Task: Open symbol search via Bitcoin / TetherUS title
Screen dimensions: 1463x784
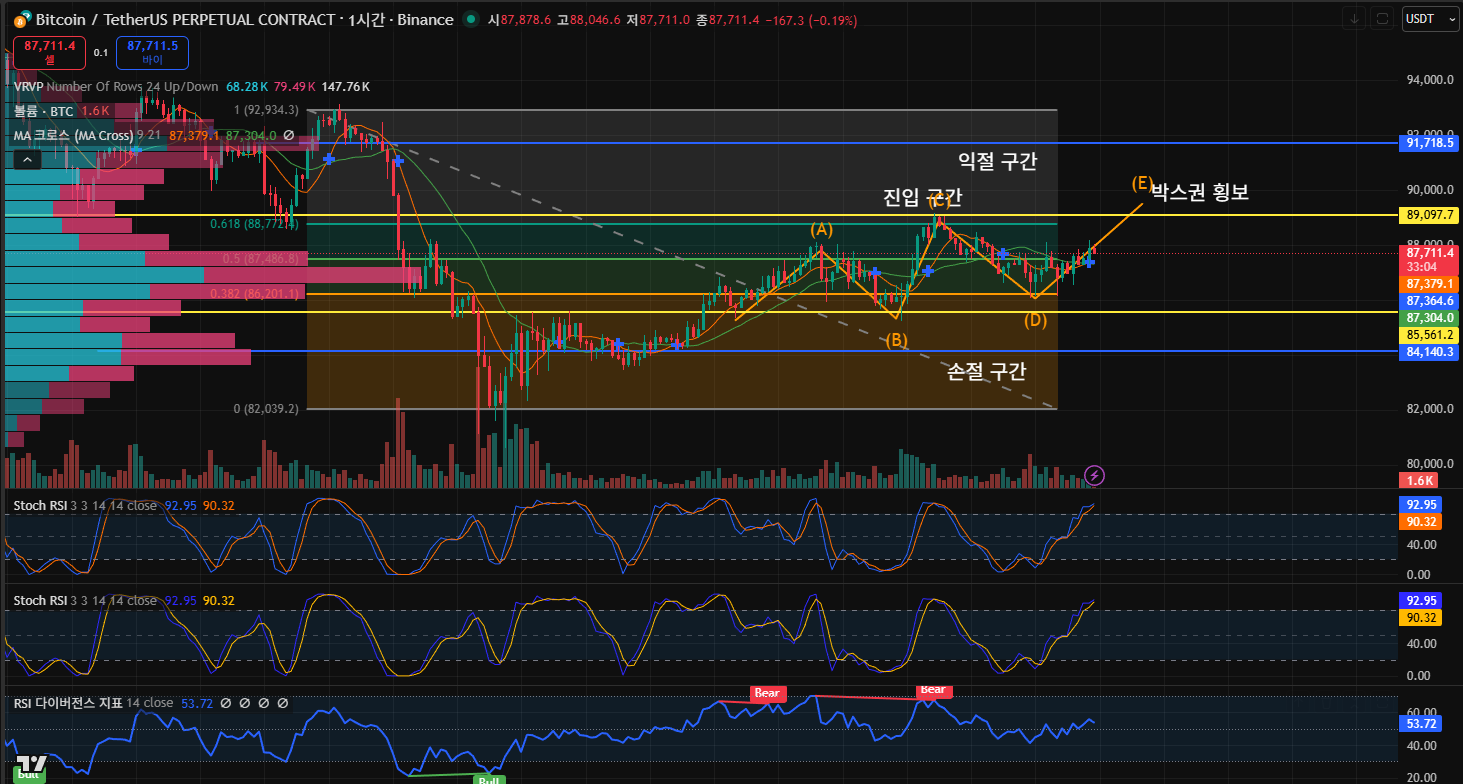Action: (190, 20)
